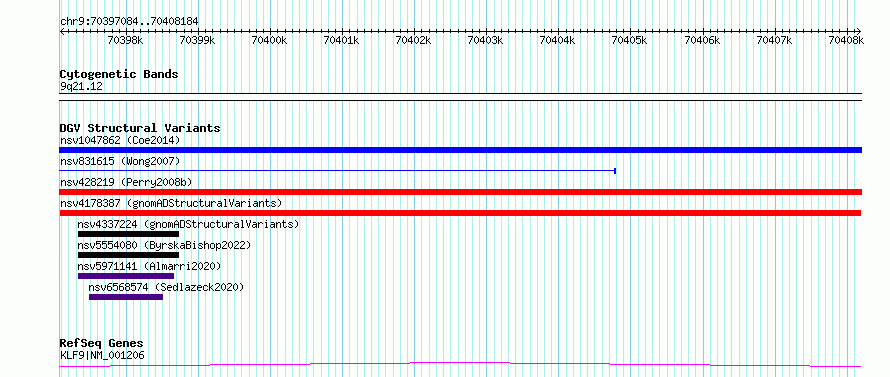Click the 9q21.12 cytogenetic band label

click(81, 87)
